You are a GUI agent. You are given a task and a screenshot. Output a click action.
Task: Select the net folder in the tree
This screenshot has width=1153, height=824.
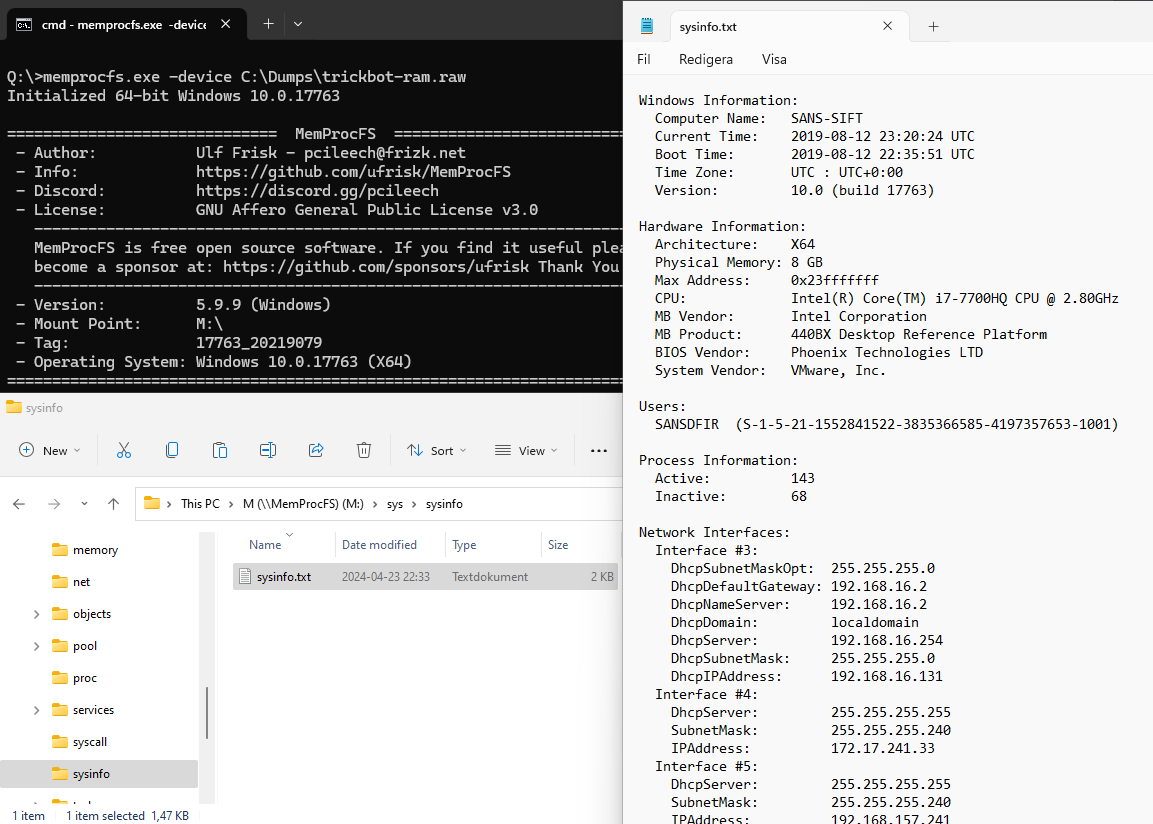(81, 582)
